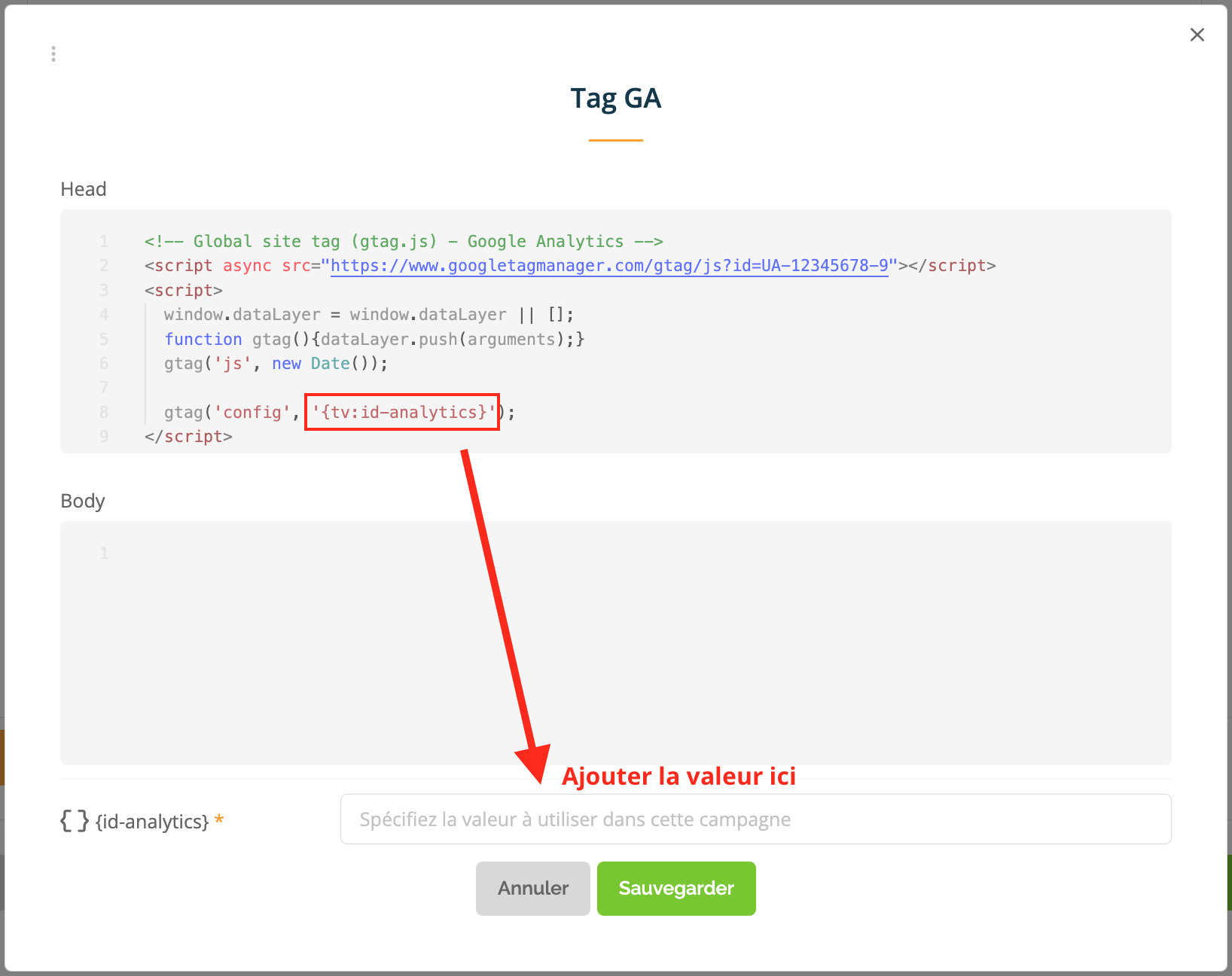The width and height of the screenshot is (1232, 976).
Task: Click the Body section label
Action: click(83, 501)
